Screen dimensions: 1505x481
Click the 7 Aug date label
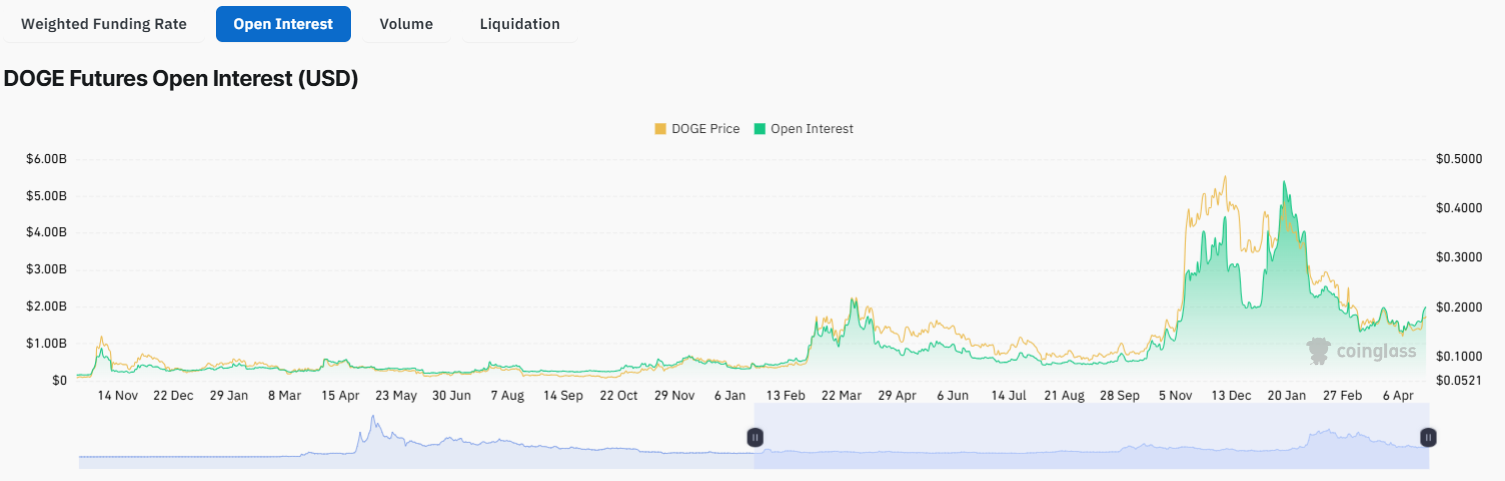tap(507, 396)
